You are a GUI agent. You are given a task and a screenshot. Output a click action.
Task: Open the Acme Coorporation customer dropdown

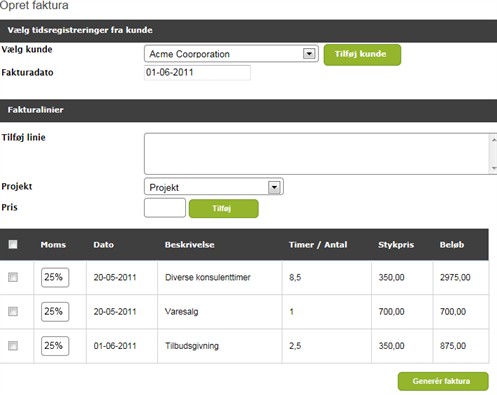(x=231, y=54)
